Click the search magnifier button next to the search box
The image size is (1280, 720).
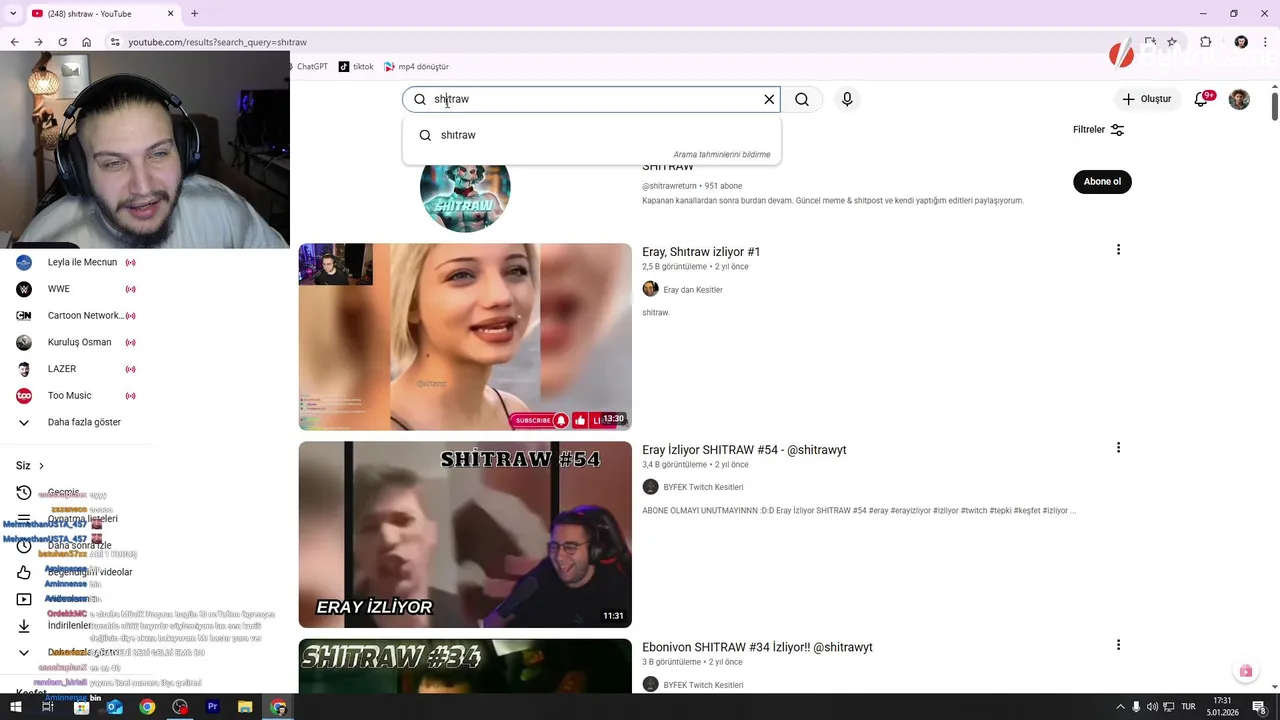802,99
